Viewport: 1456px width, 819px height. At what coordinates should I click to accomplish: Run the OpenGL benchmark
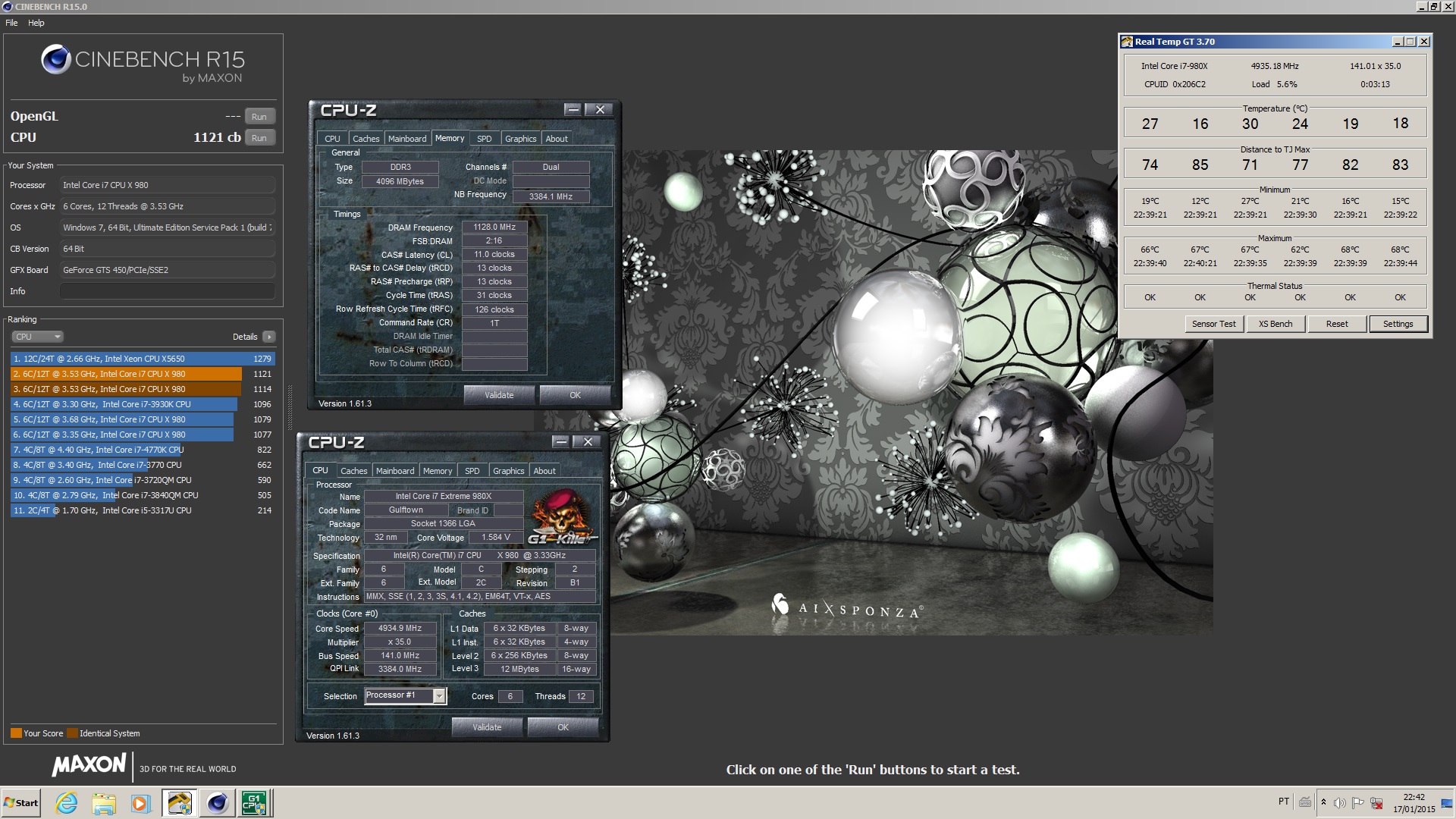(259, 117)
